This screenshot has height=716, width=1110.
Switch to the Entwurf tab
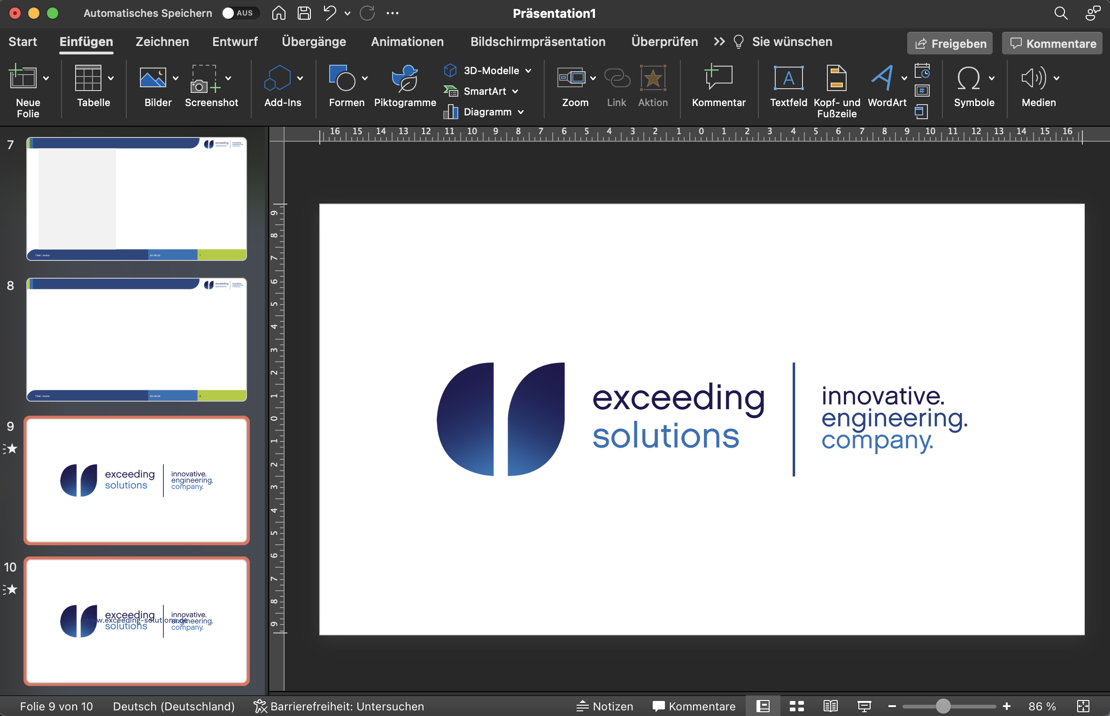[x=235, y=42]
